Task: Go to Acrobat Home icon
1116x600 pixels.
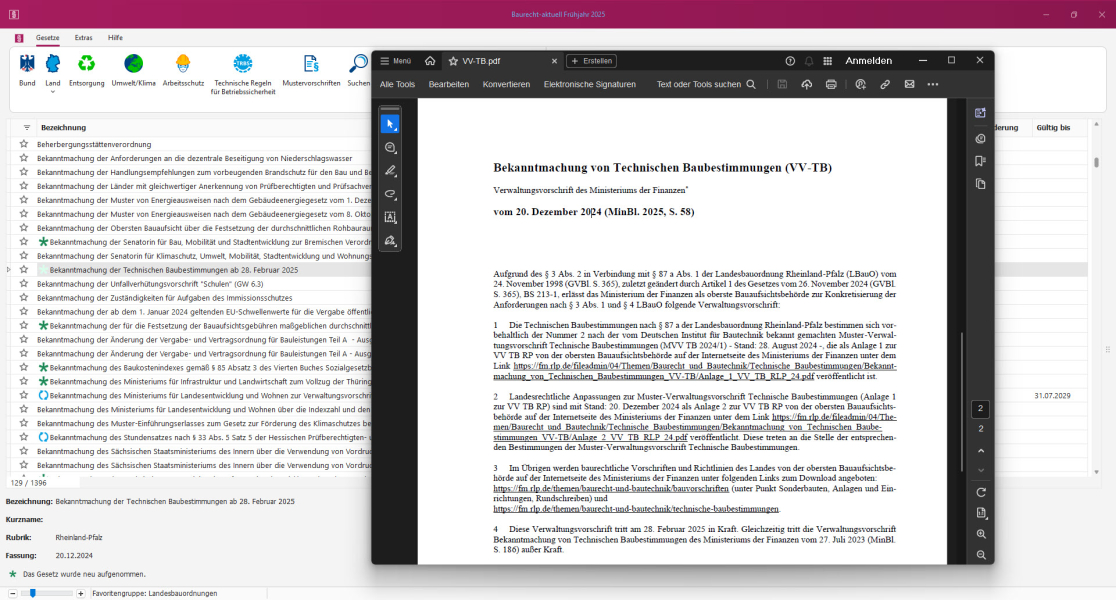Action: (x=430, y=60)
